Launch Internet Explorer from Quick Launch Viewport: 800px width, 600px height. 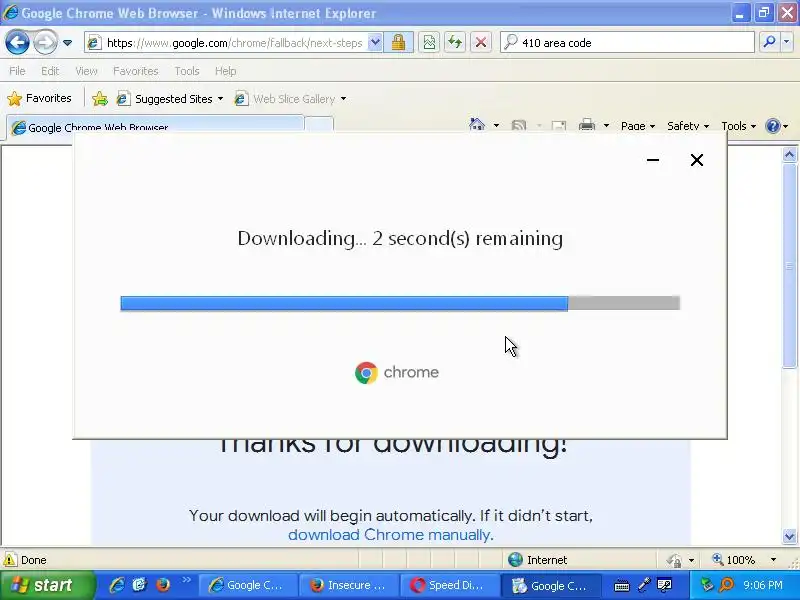(116, 585)
